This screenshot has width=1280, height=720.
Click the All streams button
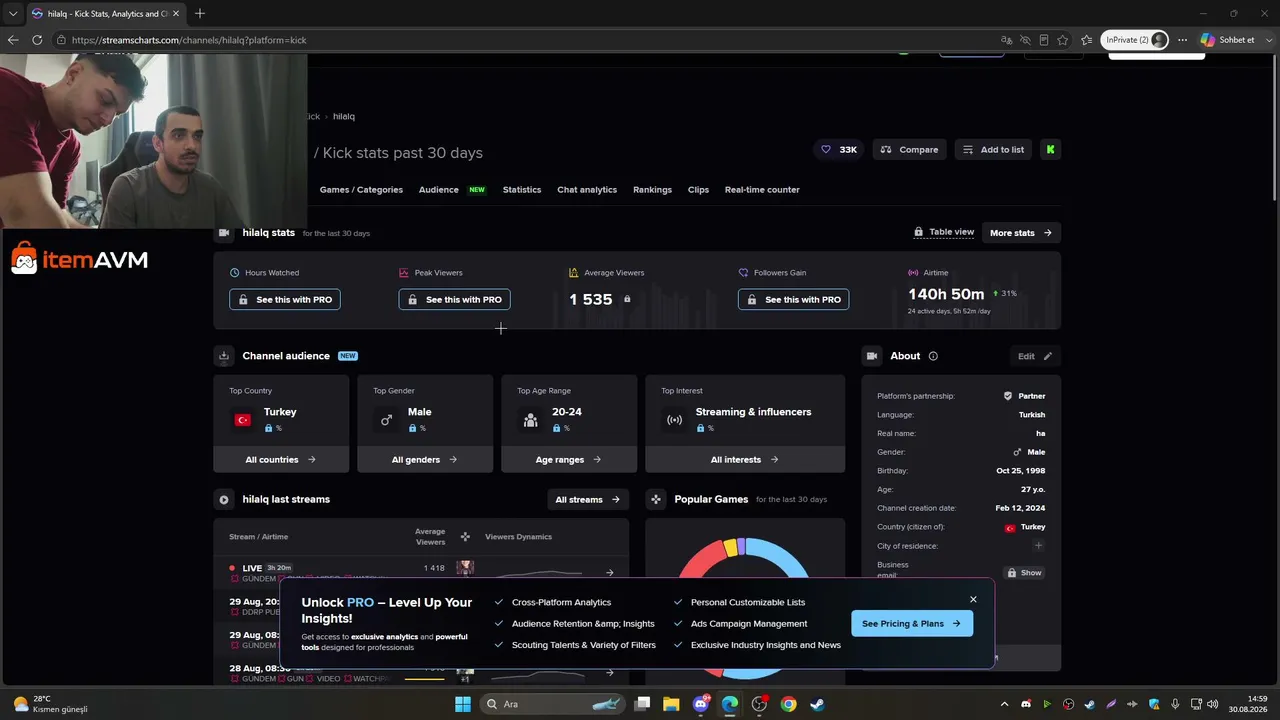588,499
